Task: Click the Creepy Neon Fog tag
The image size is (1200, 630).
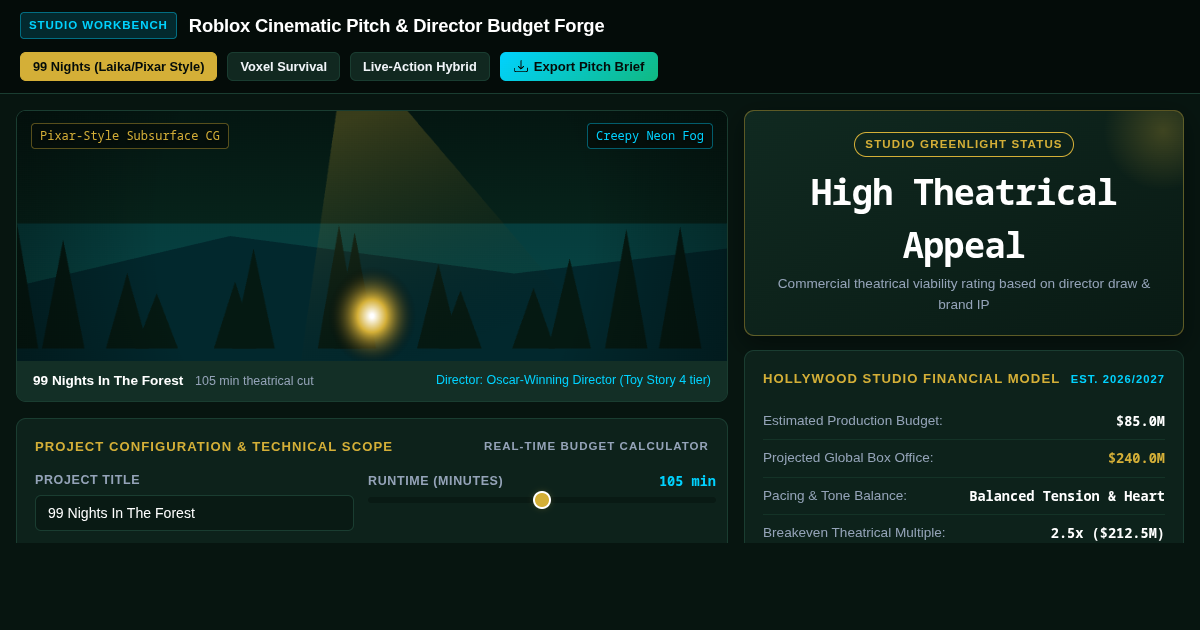Action: [x=650, y=136]
